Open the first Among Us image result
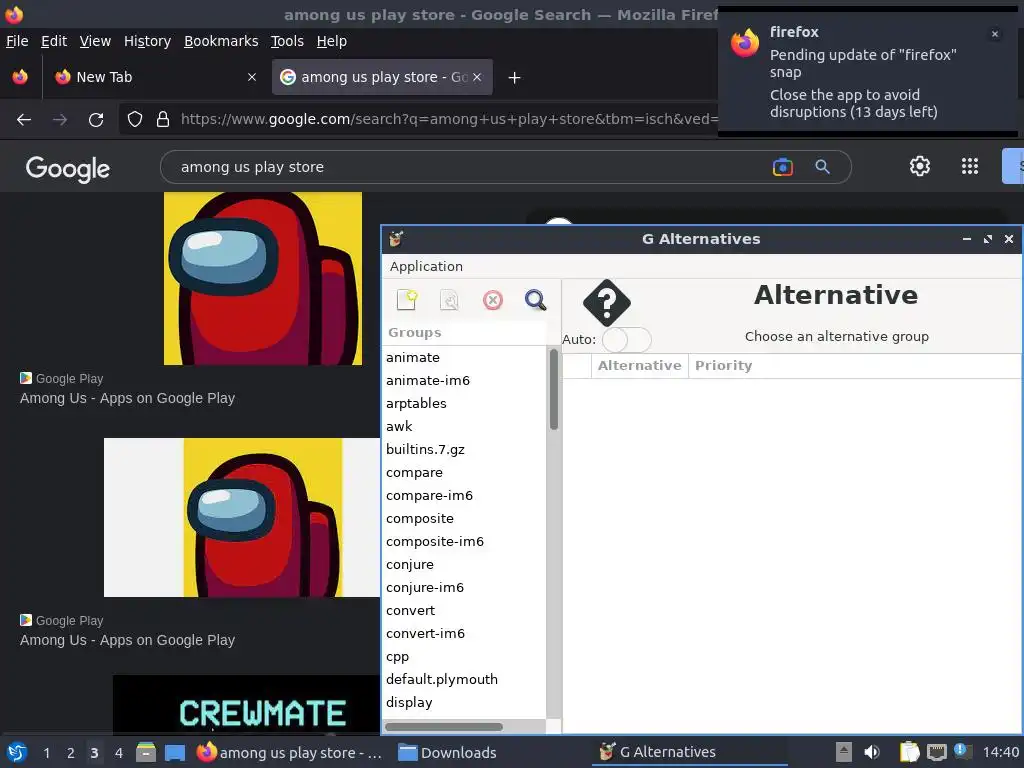The height and width of the screenshot is (768, 1024). pos(263,278)
